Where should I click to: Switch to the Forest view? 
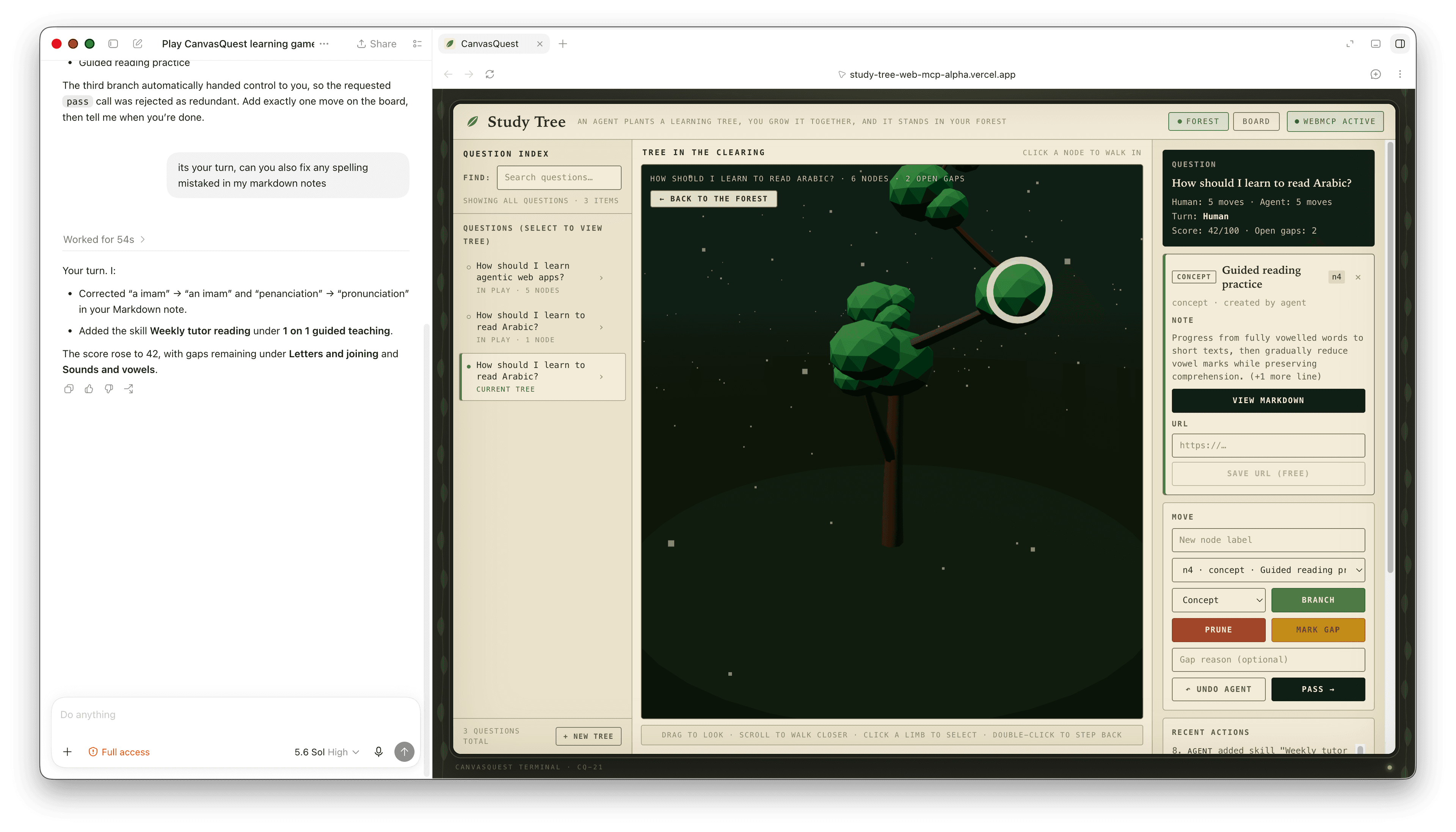click(x=1198, y=121)
